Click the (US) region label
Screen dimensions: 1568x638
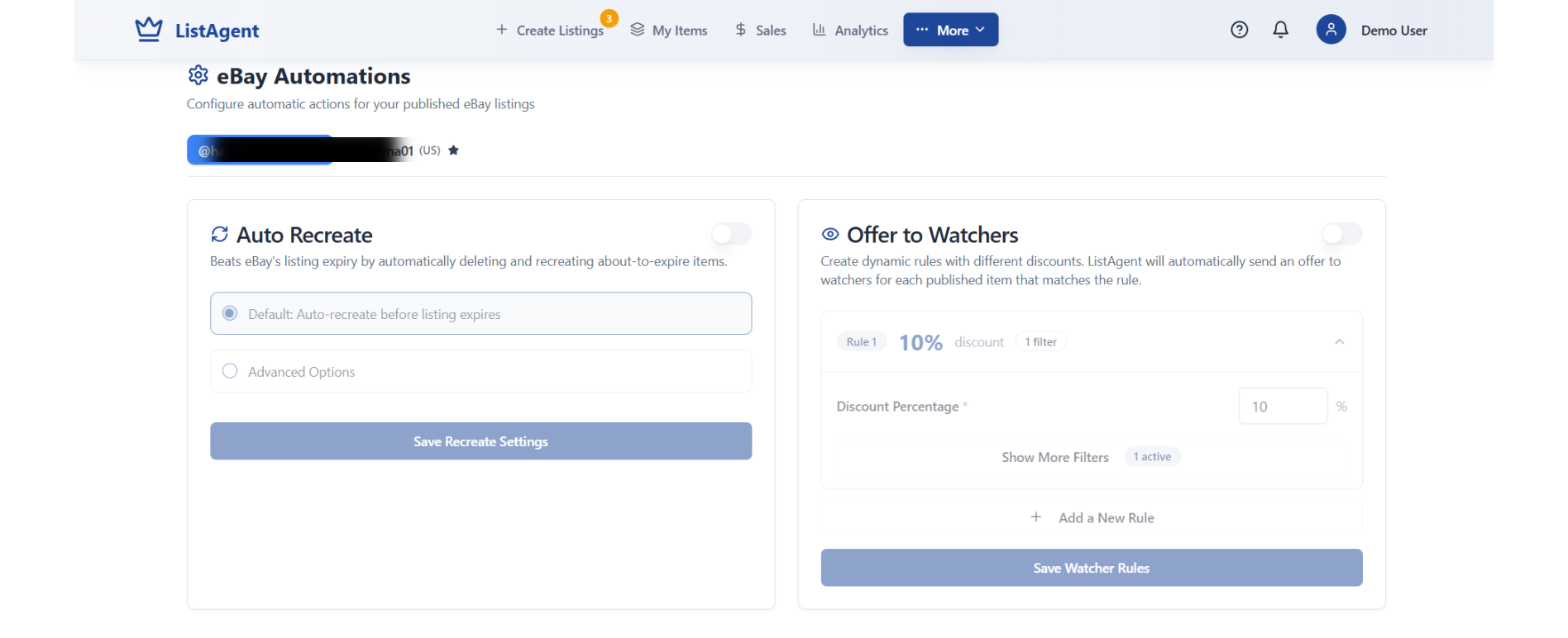[430, 150]
